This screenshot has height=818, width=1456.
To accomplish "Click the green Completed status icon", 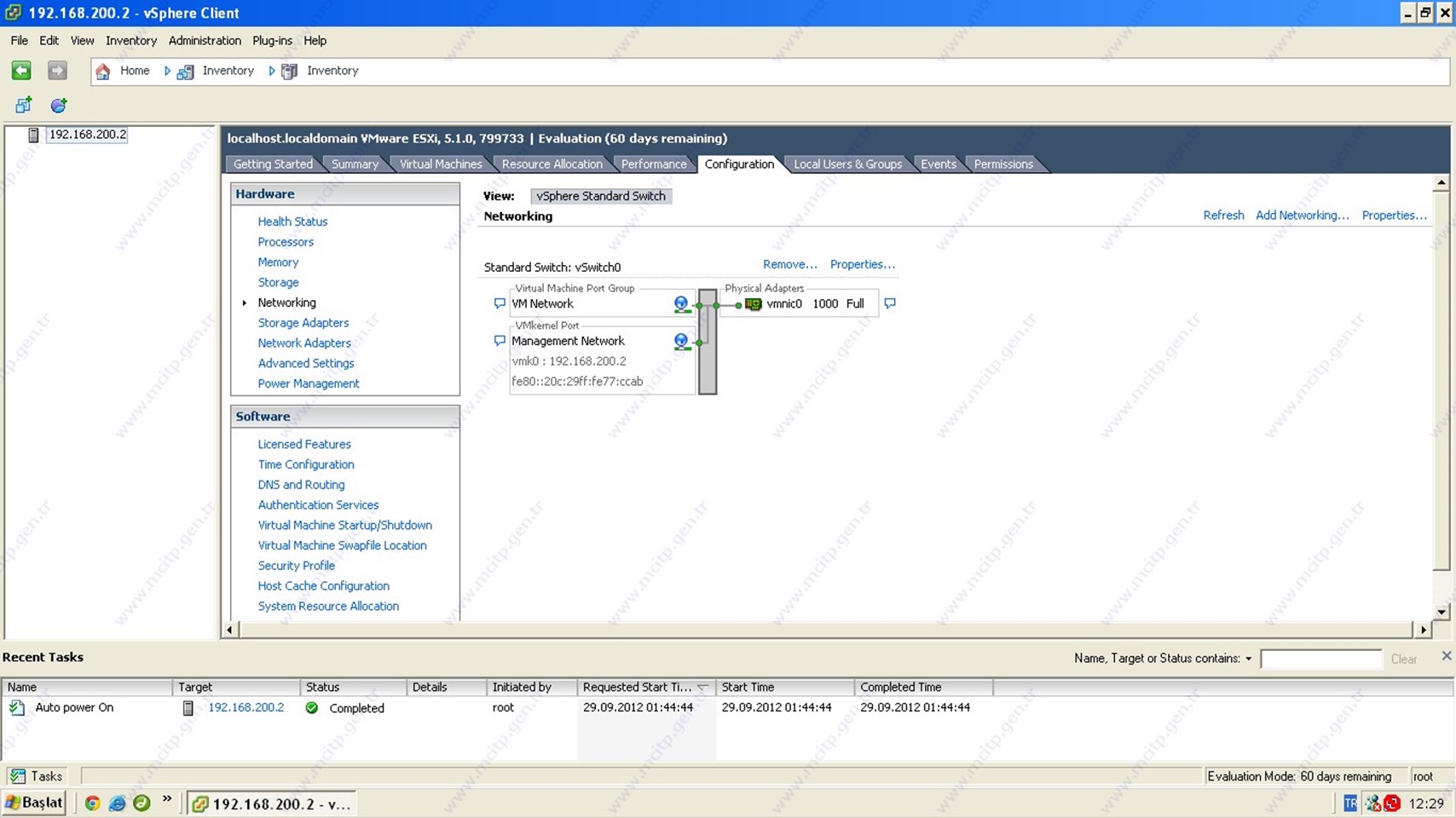I will (x=312, y=707).
